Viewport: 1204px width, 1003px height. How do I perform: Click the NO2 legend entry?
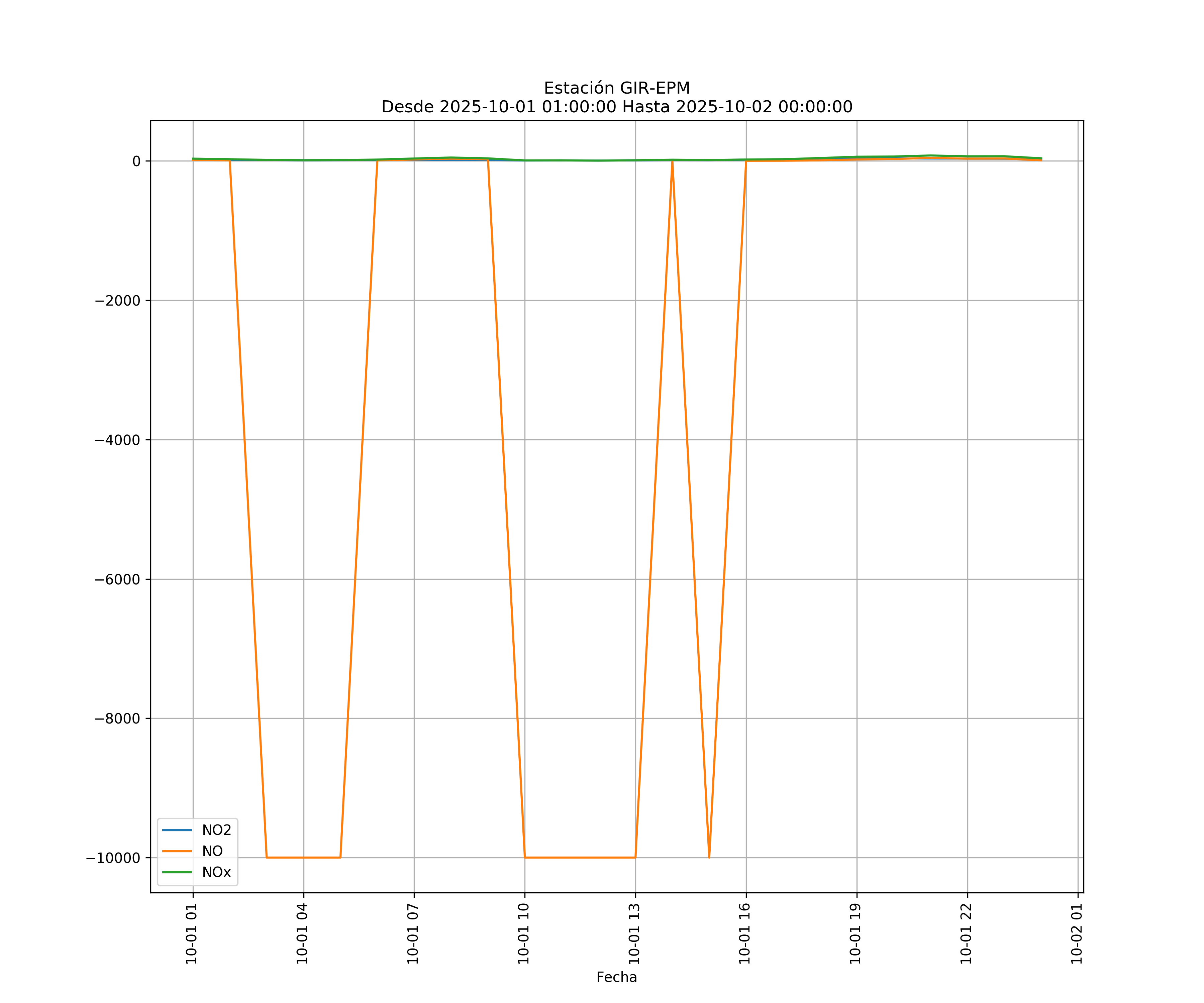click(216, 830)
